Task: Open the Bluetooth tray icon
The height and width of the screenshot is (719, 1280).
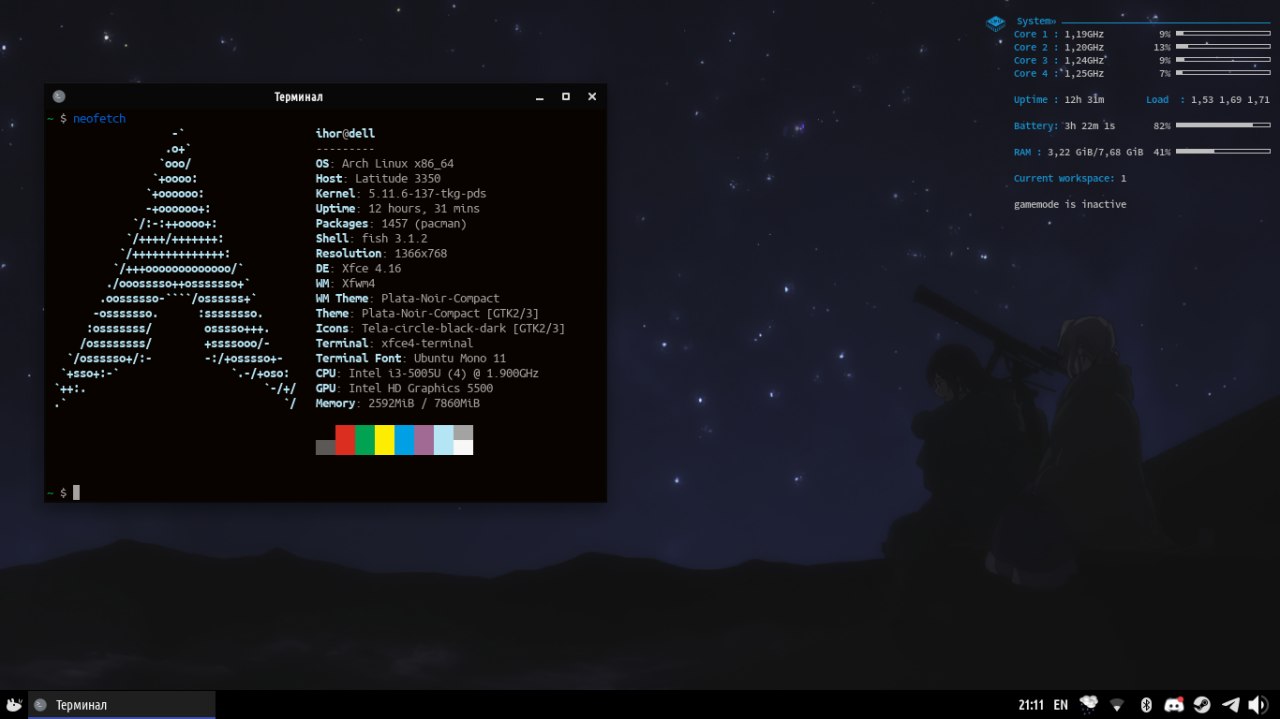Action: coord(1147,705)
